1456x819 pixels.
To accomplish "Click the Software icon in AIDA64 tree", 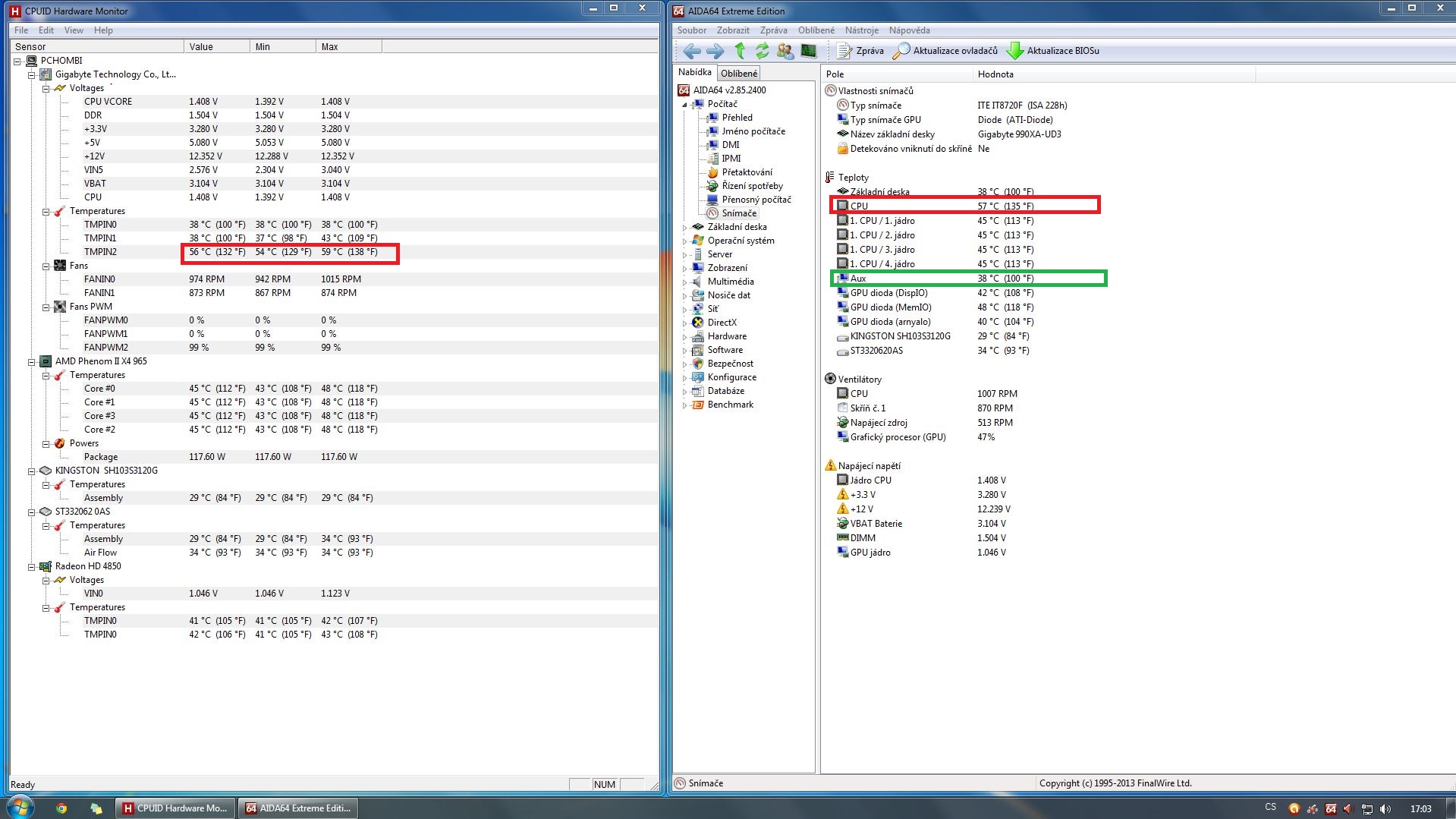I will click(698, 350).
